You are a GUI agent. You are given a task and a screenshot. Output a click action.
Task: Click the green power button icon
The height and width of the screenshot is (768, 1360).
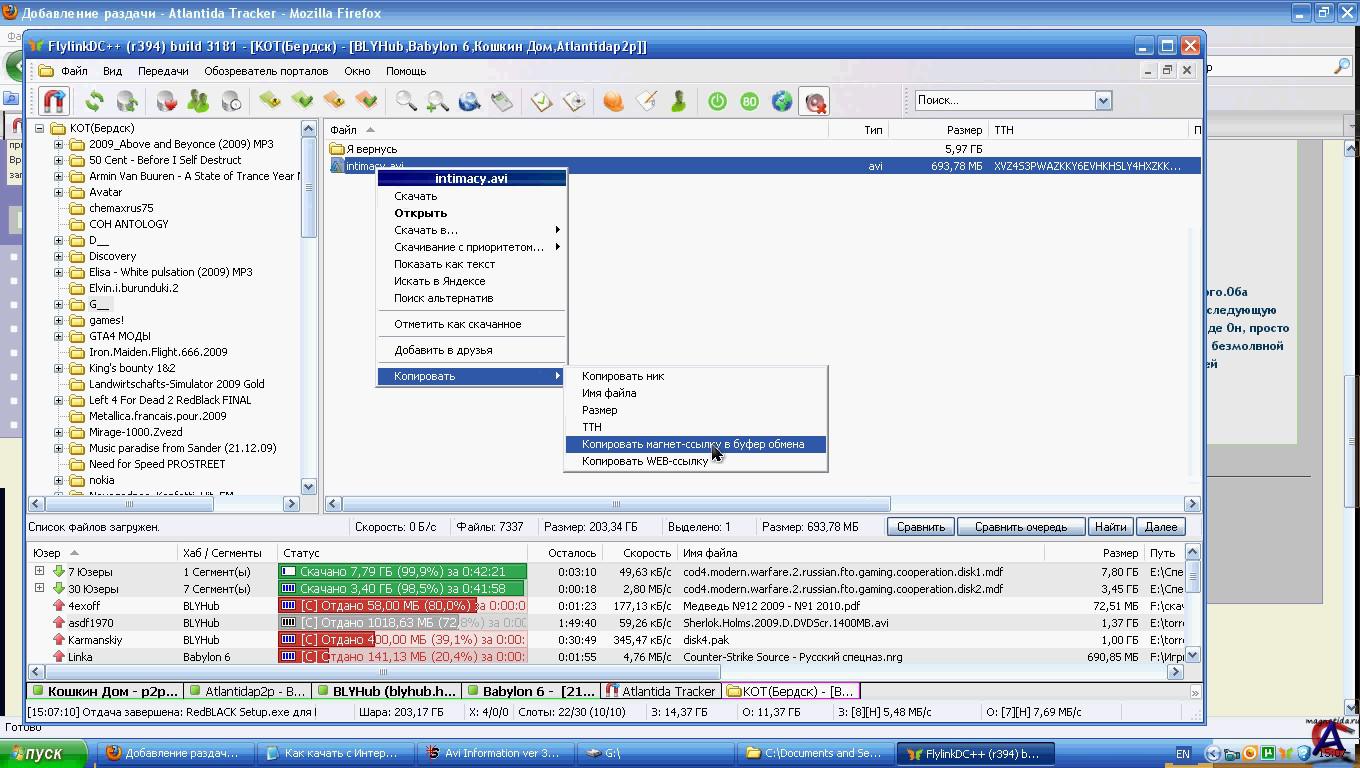pos(717,101)
